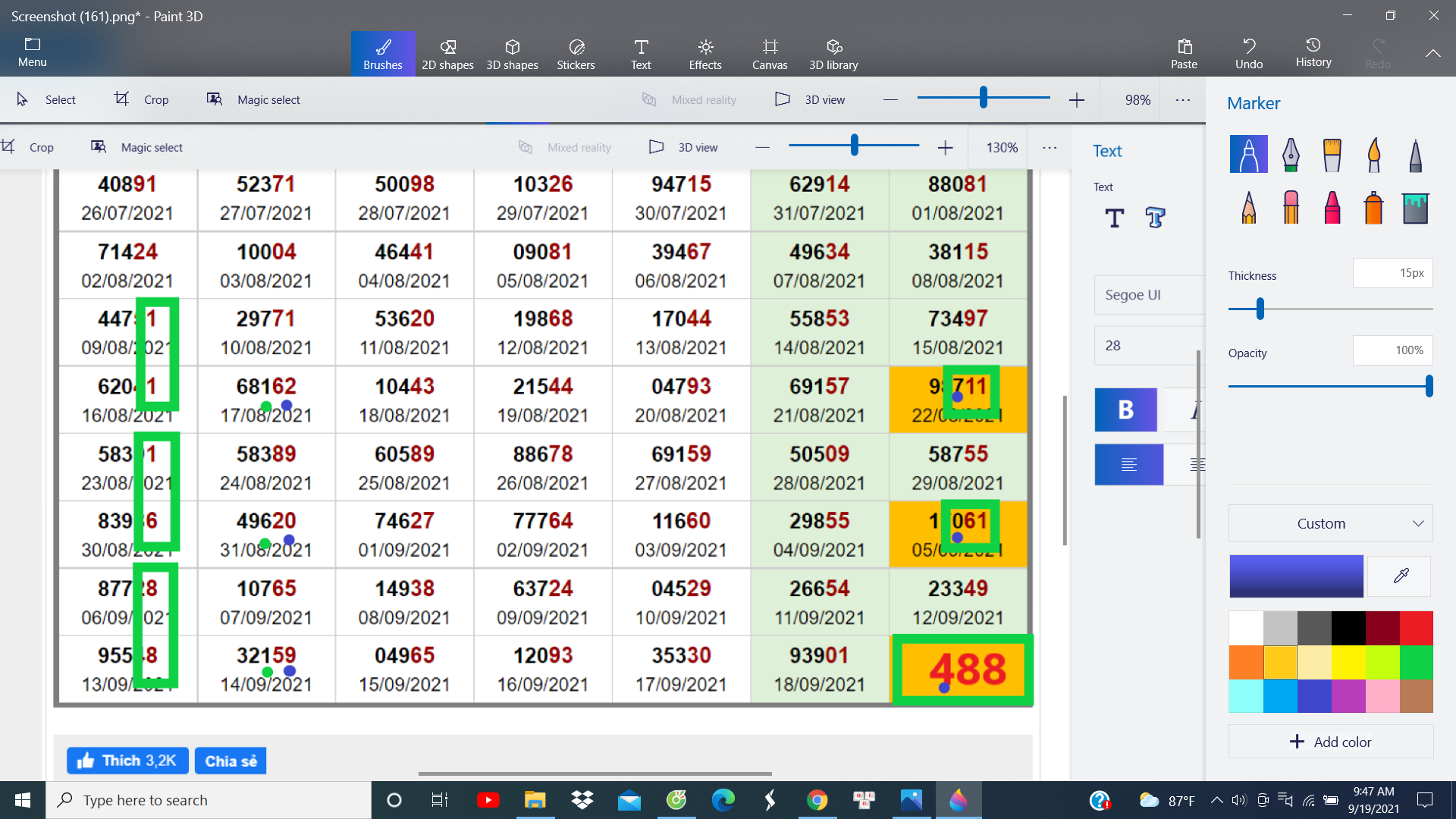Screen dimensions: 1456x819
Task: Click the current color preview swatch
Action: (x=1296, y=576)
